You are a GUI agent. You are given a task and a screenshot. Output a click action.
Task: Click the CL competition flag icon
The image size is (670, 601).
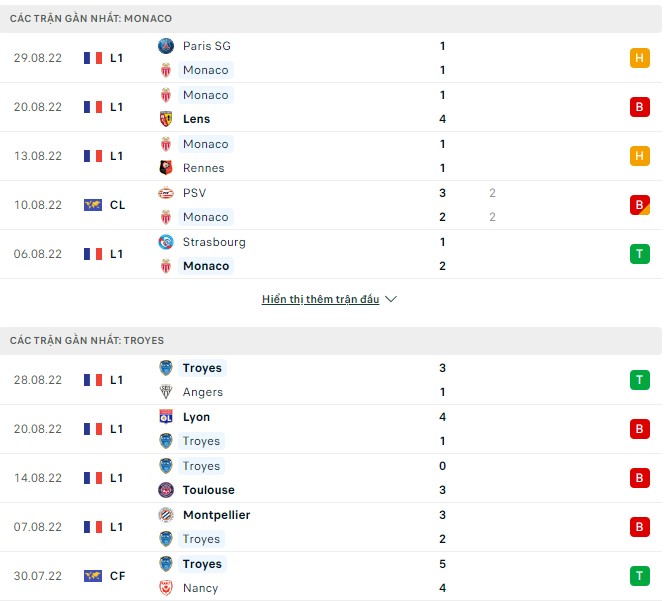coord(93,205)
